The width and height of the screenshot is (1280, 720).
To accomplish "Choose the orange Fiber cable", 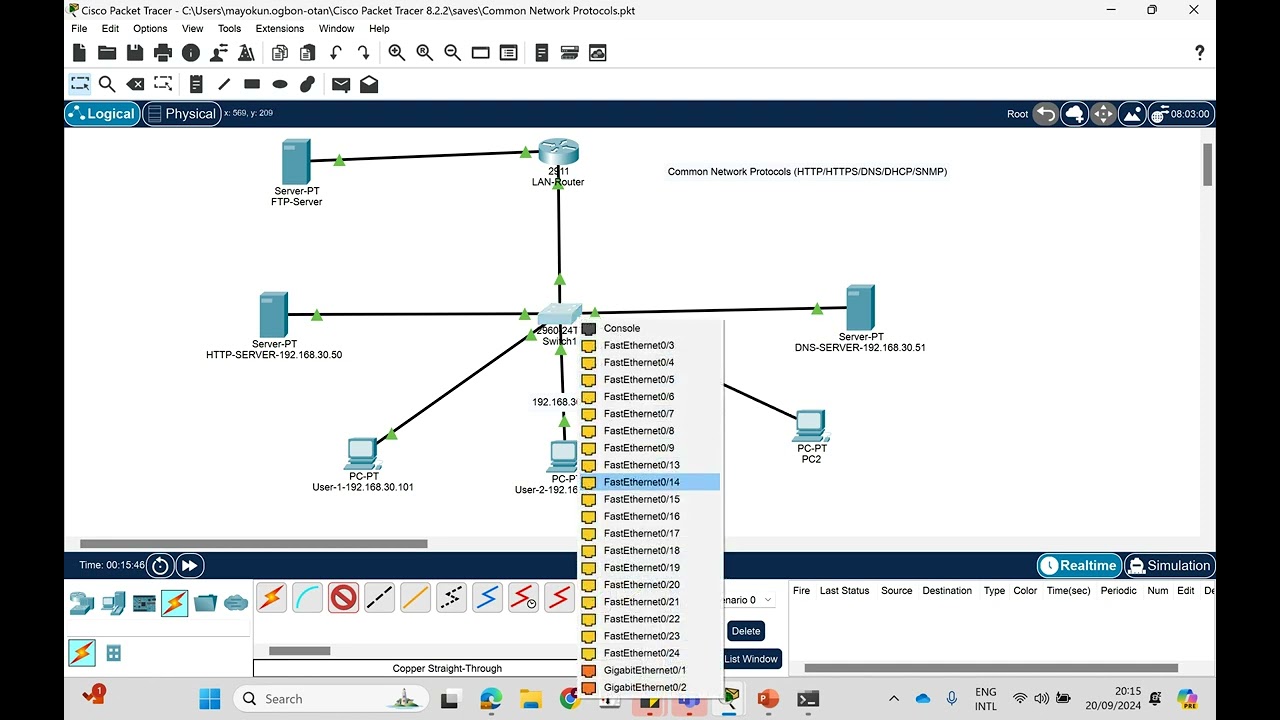I will 415,598.
